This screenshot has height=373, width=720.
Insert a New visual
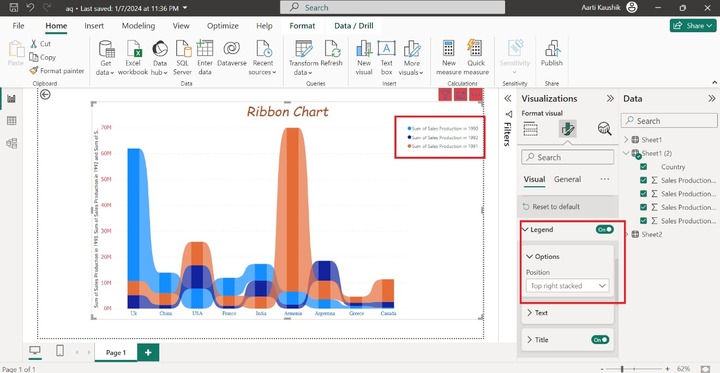[364, 57]
